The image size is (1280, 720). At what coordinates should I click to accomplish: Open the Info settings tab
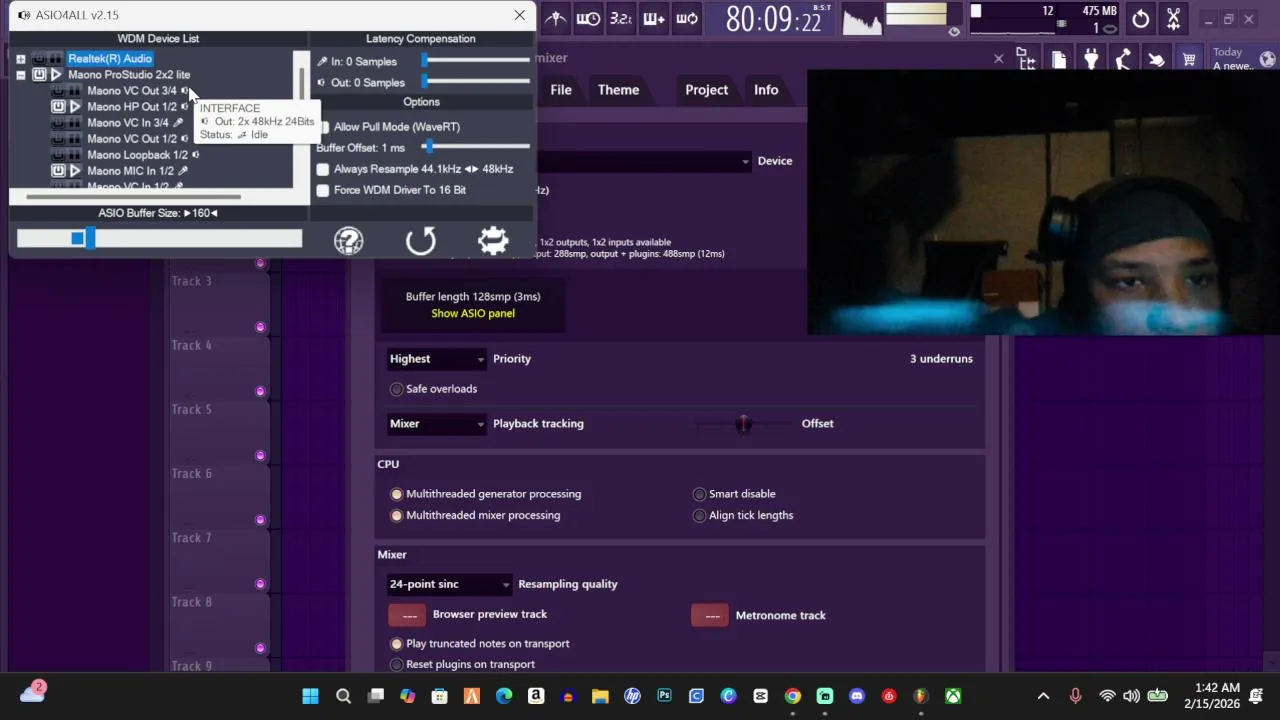coord(766,90)
